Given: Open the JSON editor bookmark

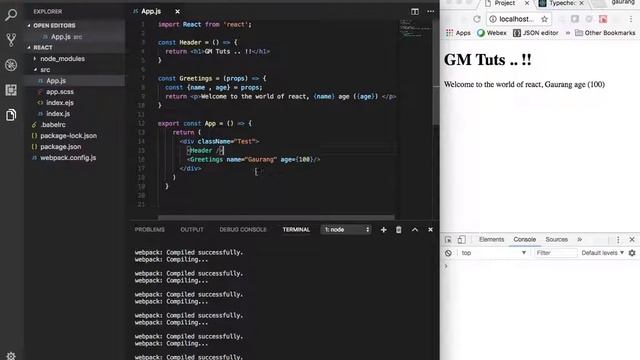Looking at the screenshot, I should (536, 33).
